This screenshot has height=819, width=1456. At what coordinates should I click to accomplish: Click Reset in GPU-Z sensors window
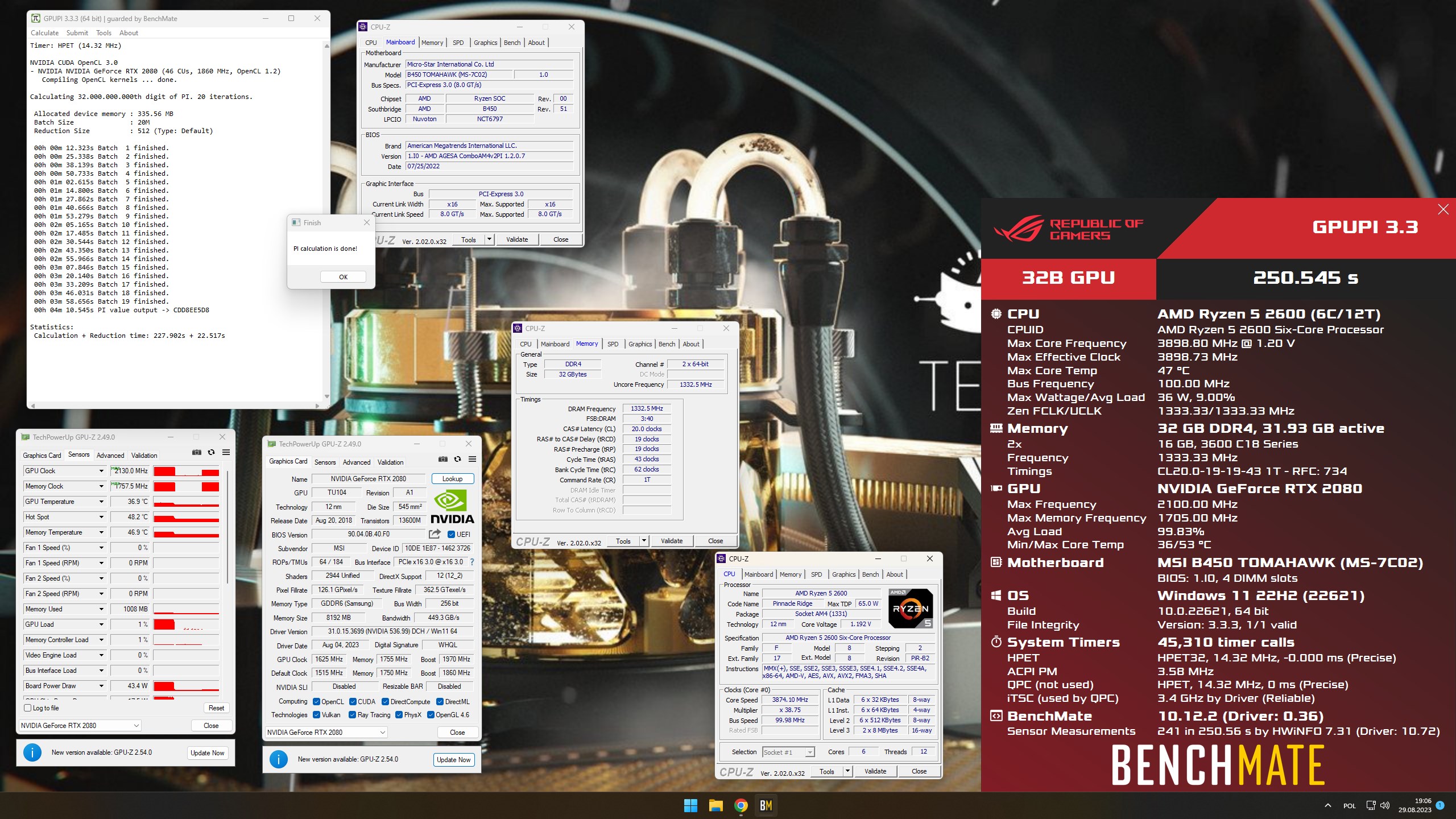click(216, 708)
